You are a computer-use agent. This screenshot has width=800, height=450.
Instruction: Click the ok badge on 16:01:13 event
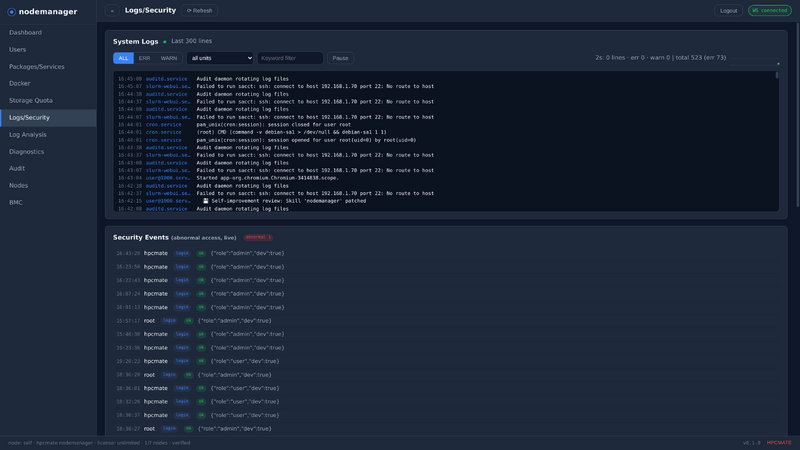[201, 307]
